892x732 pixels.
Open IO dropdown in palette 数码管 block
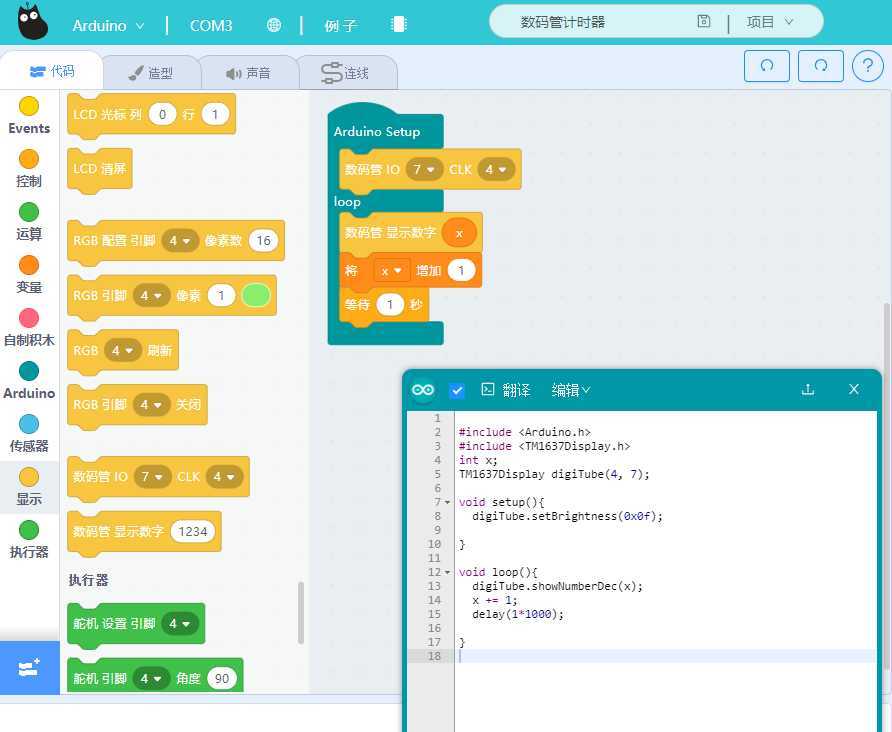(152, 477)
